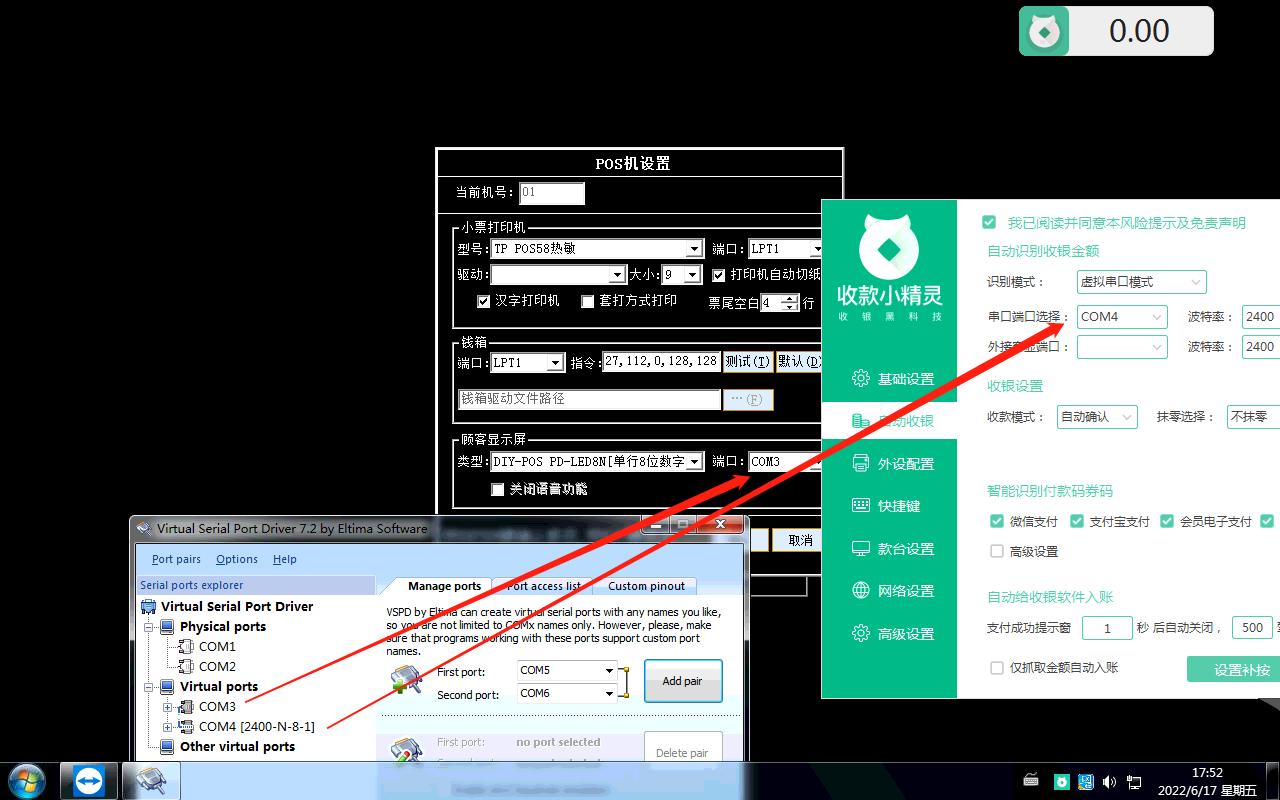1280x800 pixels.
Task: Select the COM4 [2400-N-8-1] virtual port
Action: [257, 726]
